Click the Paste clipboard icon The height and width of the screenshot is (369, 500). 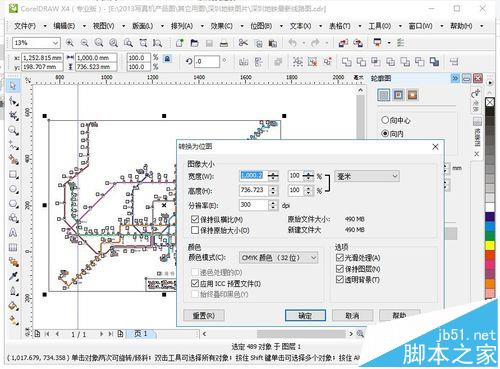click(x=273, y=43)
